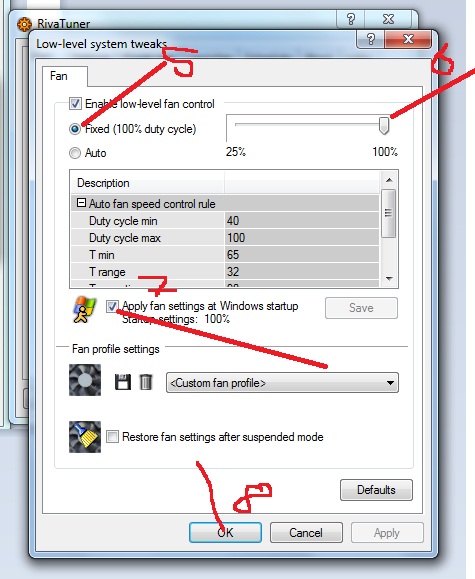Collapse the Auto fan speed control rule
Image resolution: width=475 pixels, height=579 pixels.
coord(81,203)
